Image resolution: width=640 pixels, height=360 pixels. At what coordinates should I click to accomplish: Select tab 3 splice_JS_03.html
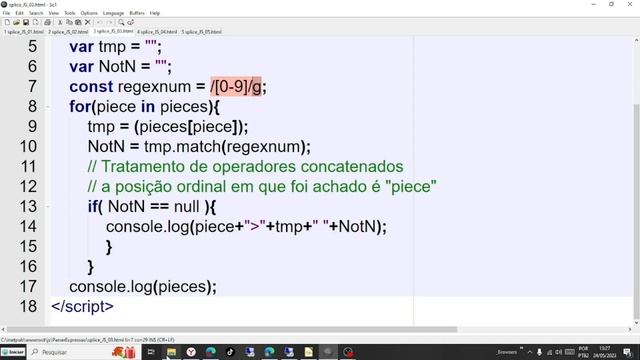113,31
